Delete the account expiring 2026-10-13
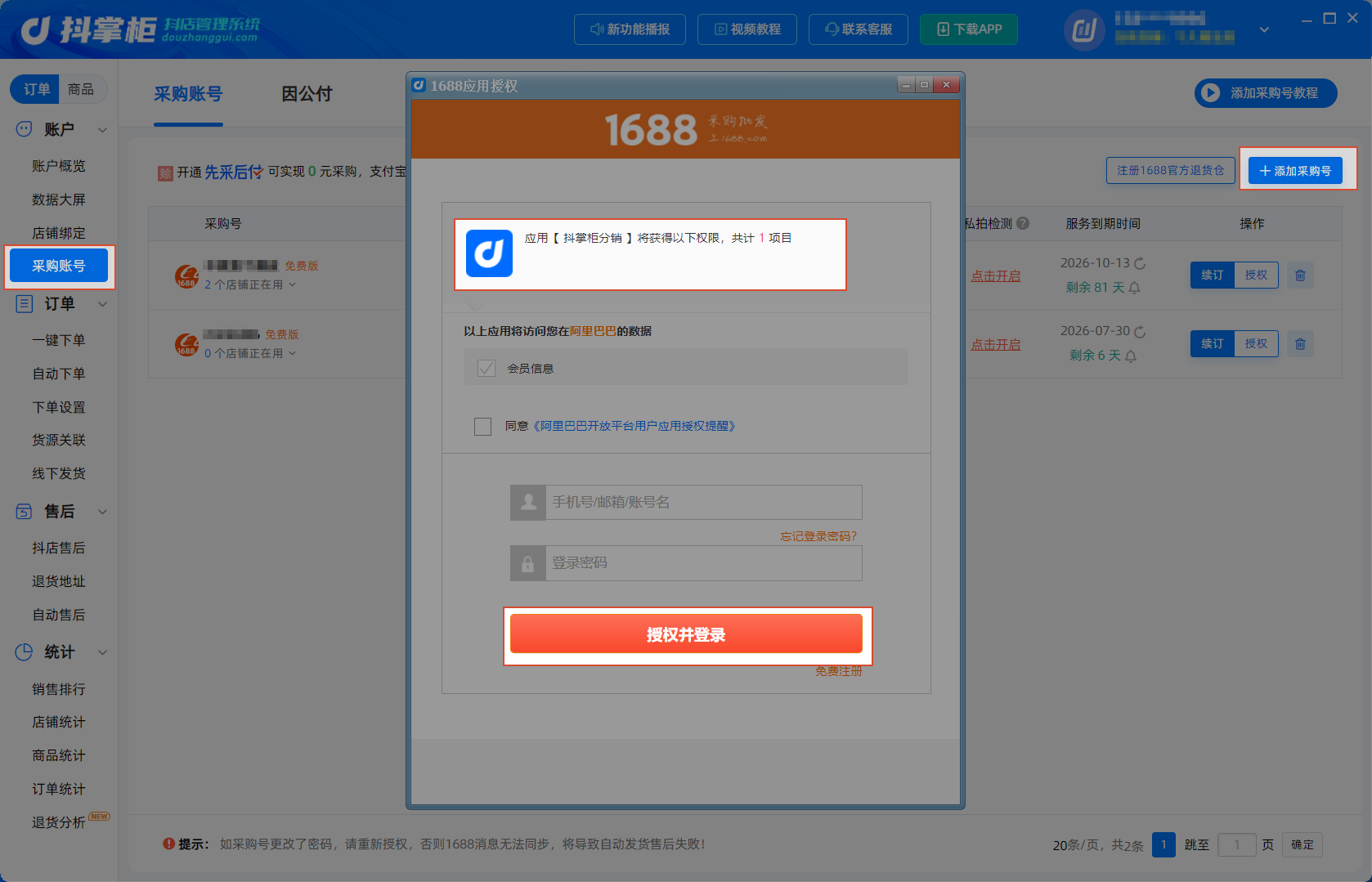 pyautogui.click(x=1300, y=275)
